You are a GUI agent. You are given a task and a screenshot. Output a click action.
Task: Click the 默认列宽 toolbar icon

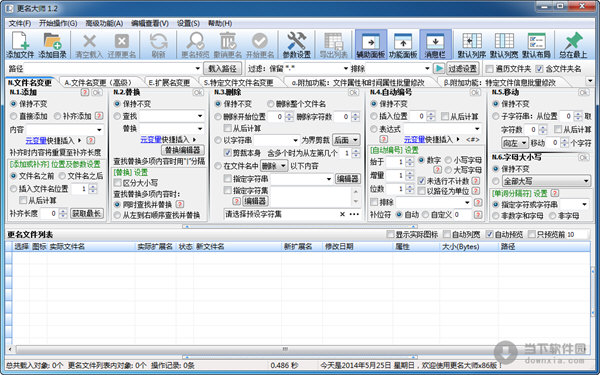[x=504, y=45]
